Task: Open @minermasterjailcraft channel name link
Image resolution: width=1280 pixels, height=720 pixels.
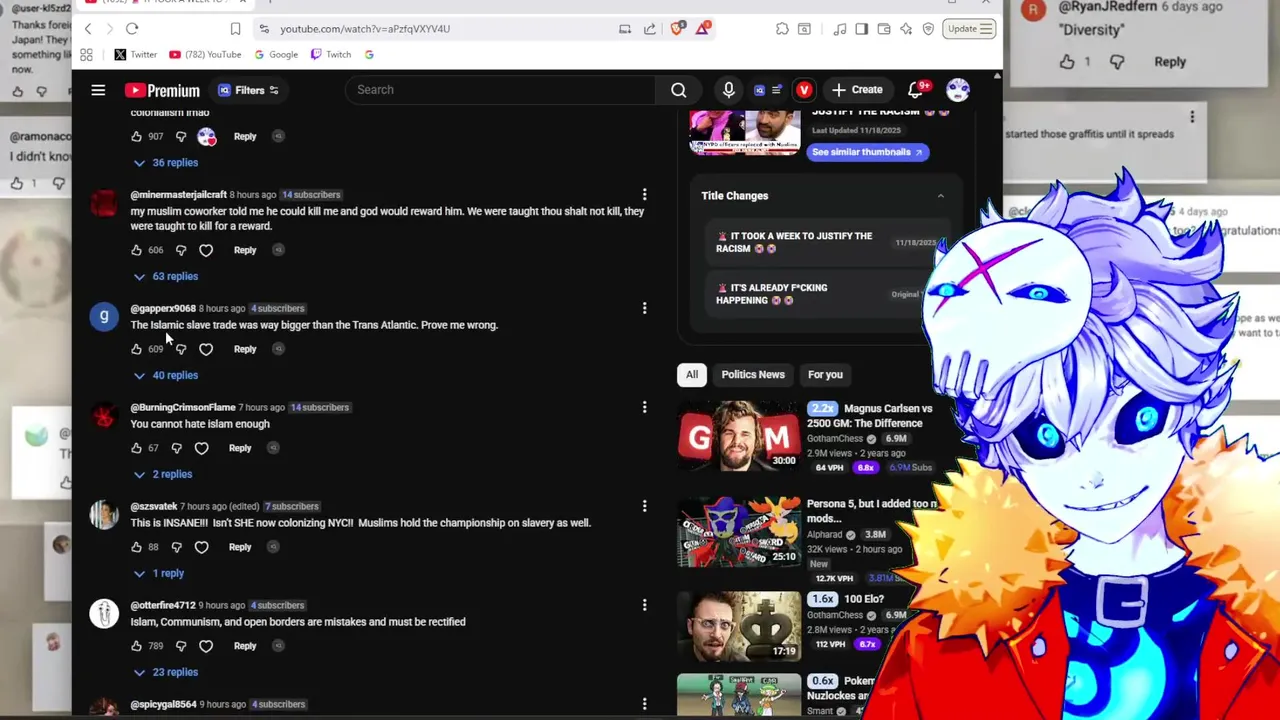Action: click(x=179, y=195)
